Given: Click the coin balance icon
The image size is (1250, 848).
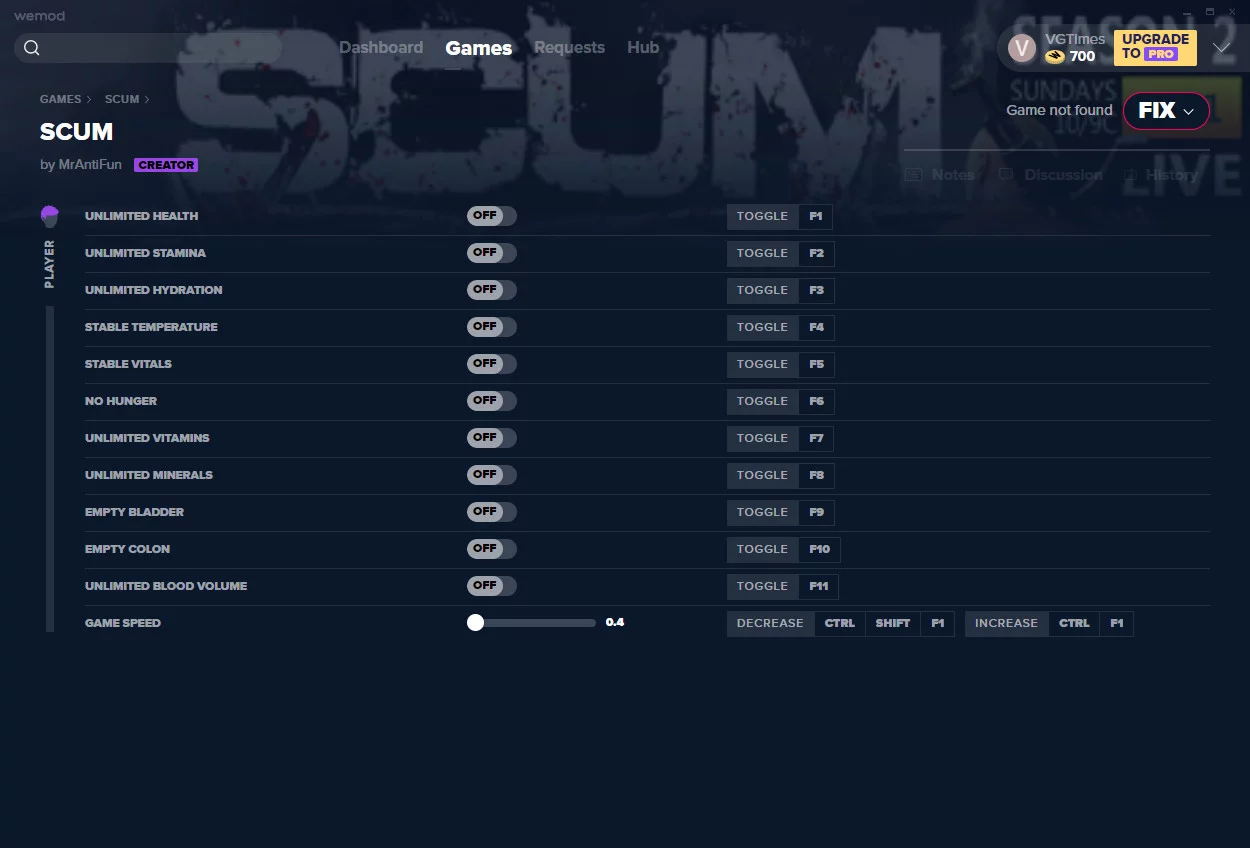Looking at the screenshot, I should (1055, 57).
